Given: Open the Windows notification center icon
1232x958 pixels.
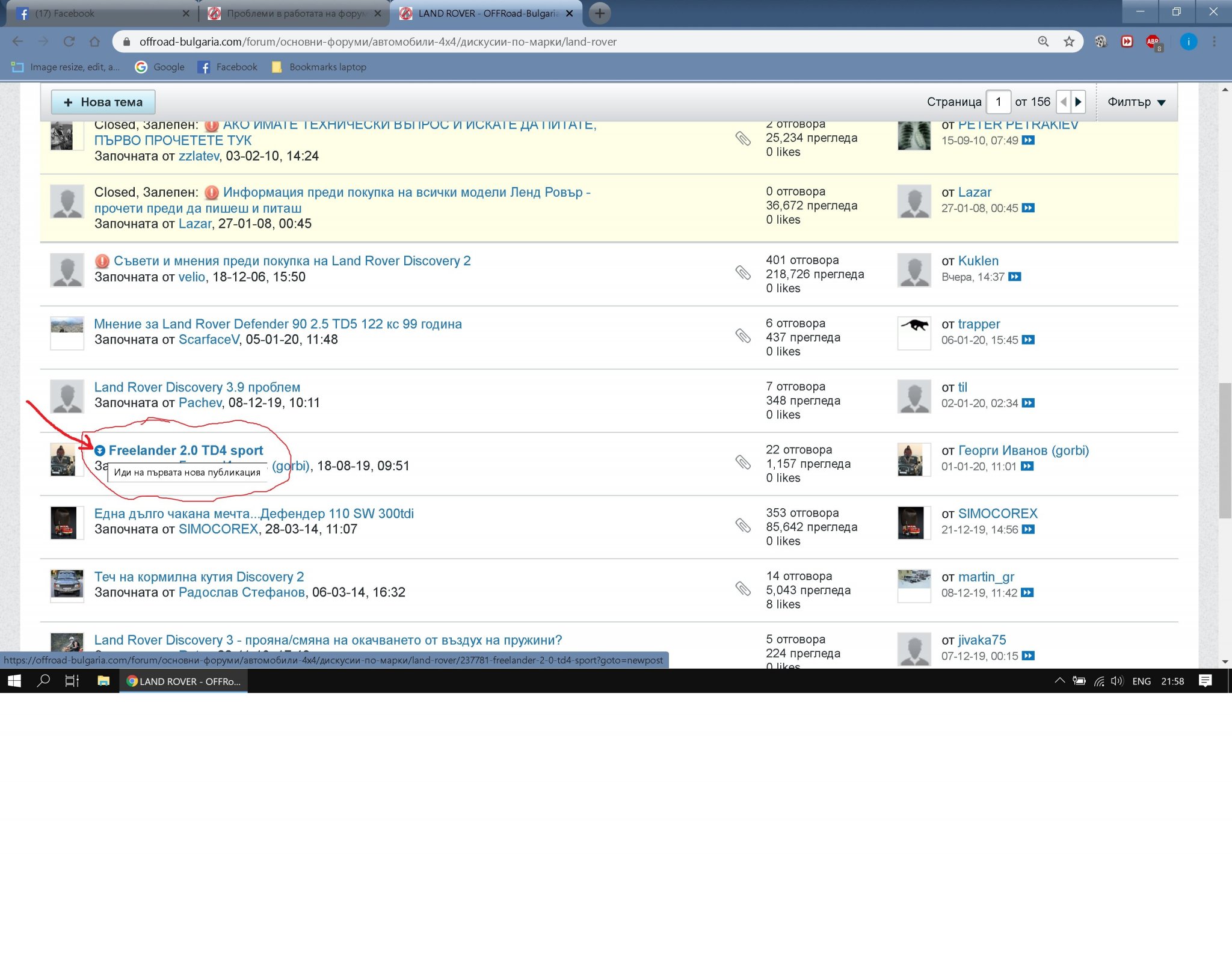Looking at the screenshot, I should (1205, 681).
